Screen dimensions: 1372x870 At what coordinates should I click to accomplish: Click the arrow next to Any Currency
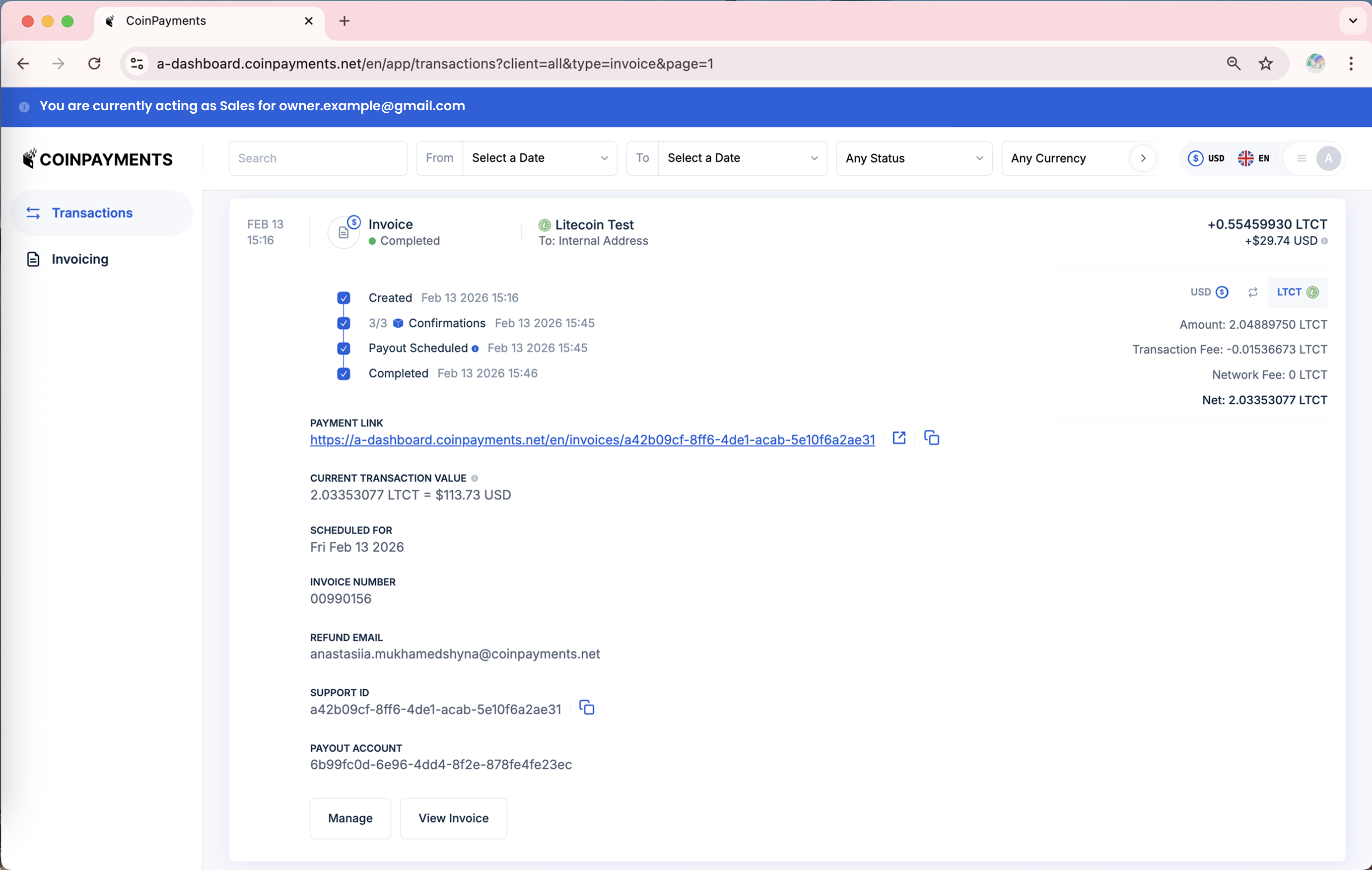1143,158
